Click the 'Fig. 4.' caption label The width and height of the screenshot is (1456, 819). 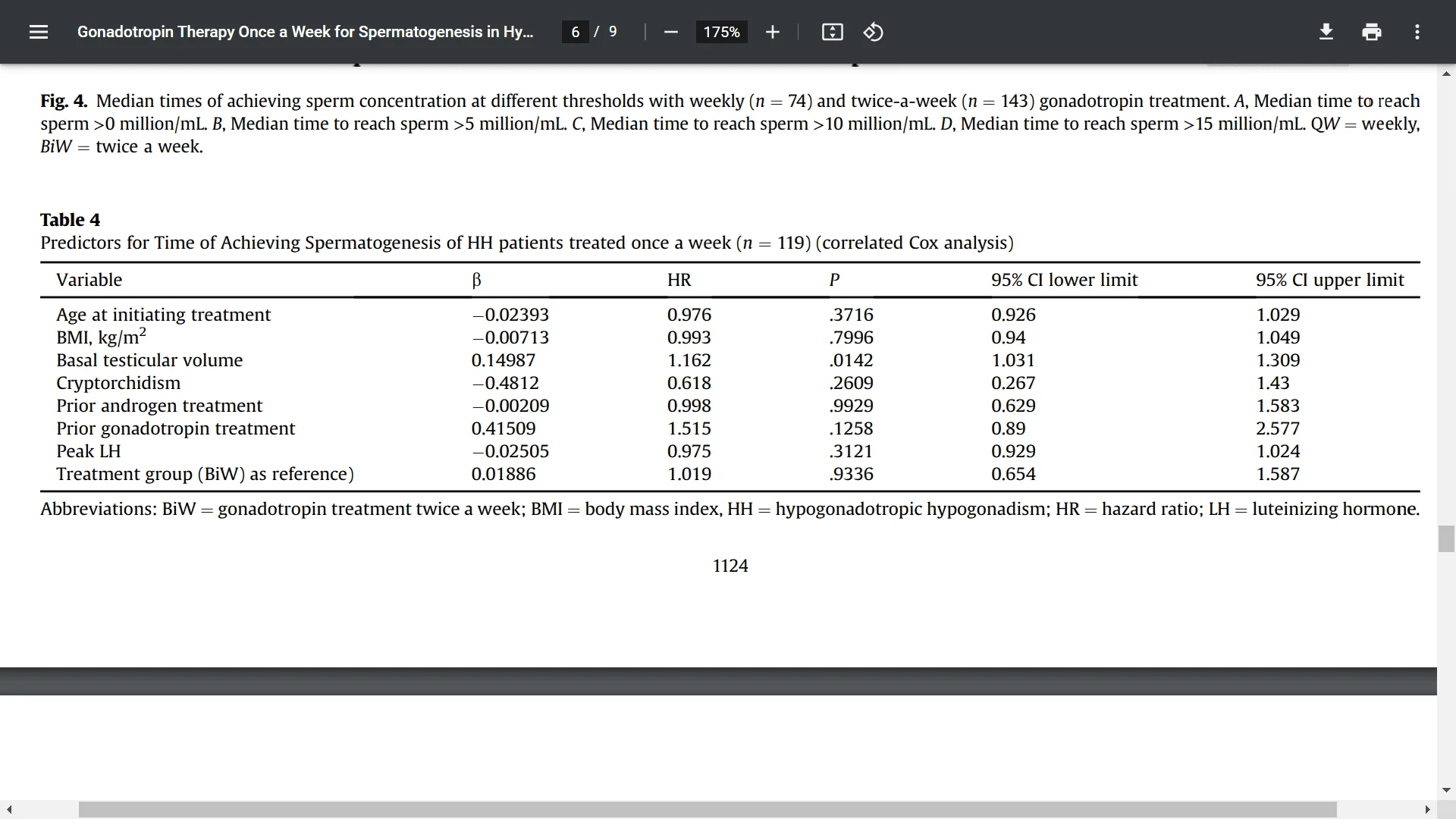[x=64, y=101]
